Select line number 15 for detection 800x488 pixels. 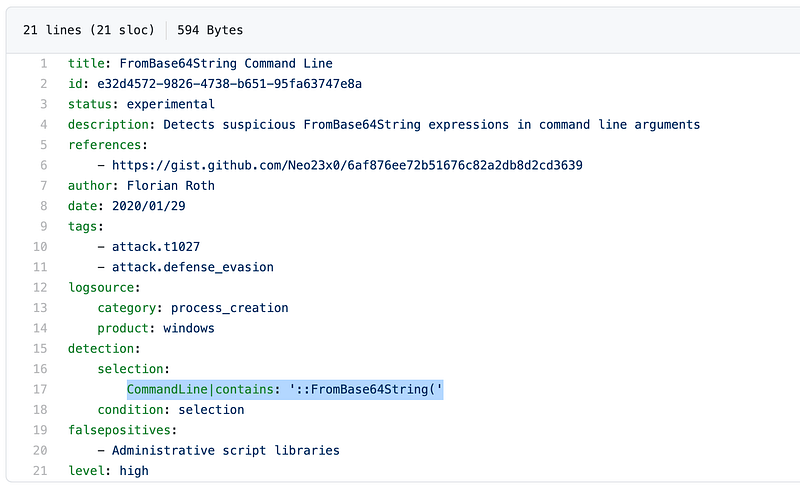(40, 348)
